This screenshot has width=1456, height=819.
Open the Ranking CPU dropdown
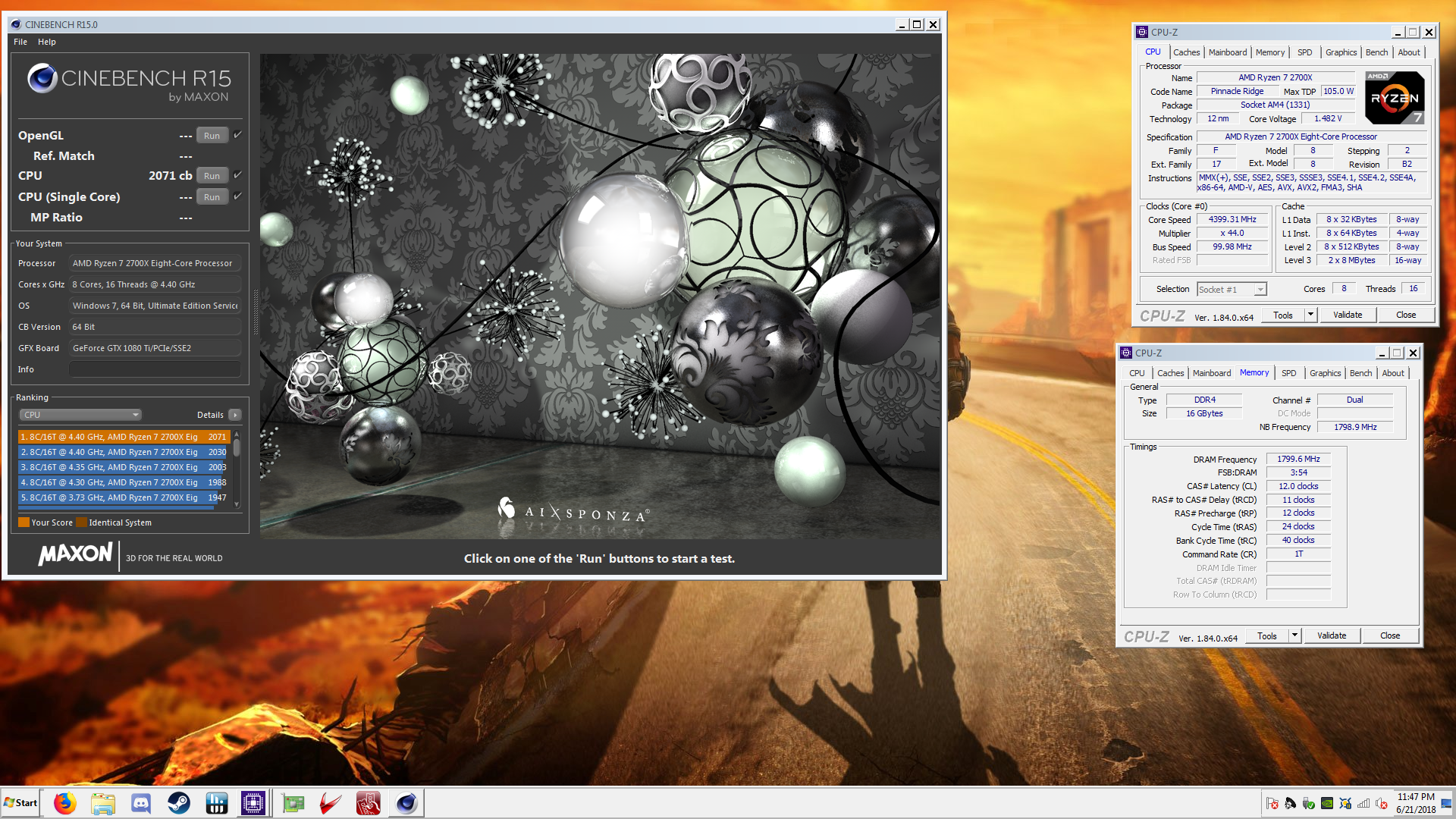tap(80, 415)
